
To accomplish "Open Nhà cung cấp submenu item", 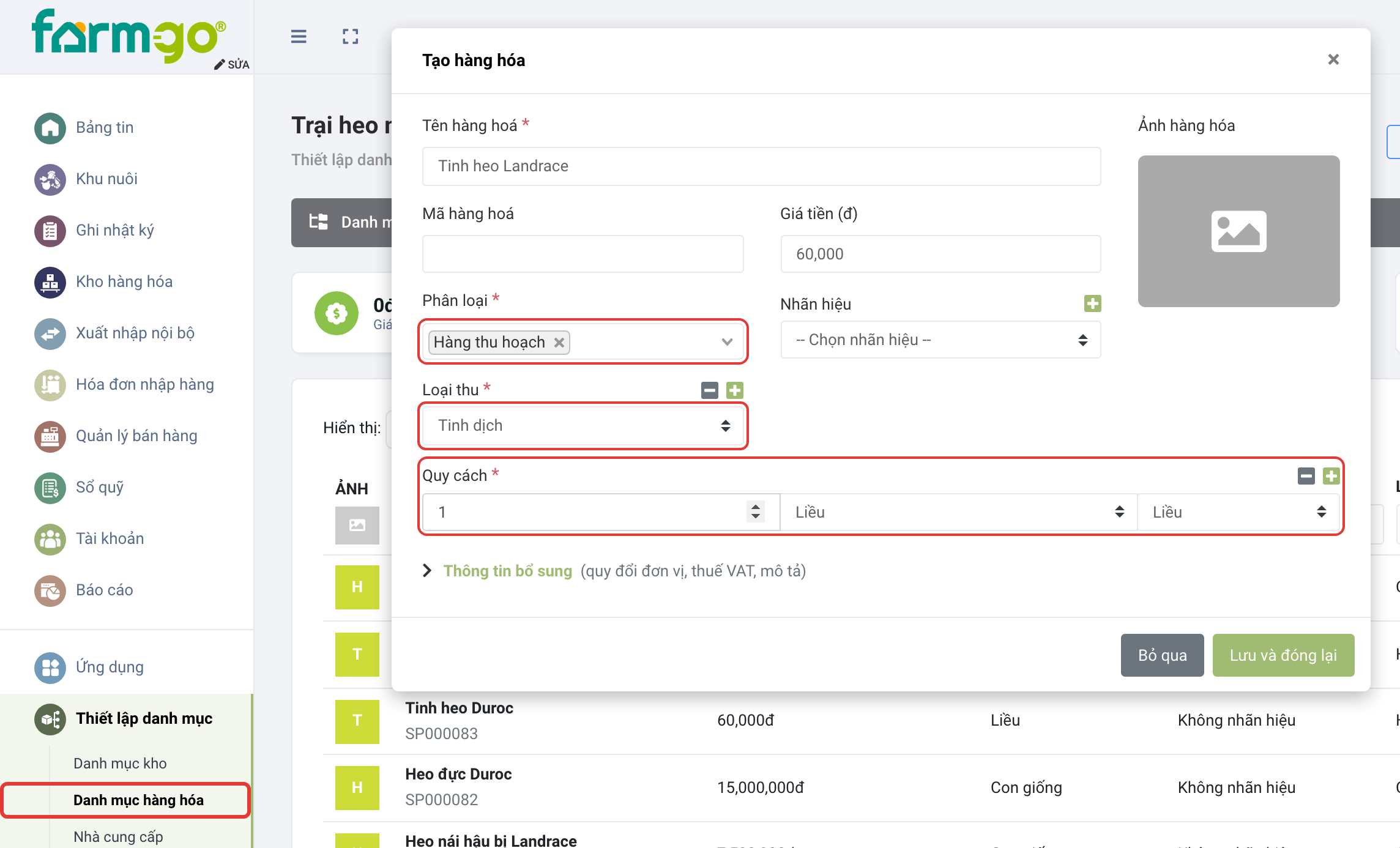I will (x=118, y=837).
